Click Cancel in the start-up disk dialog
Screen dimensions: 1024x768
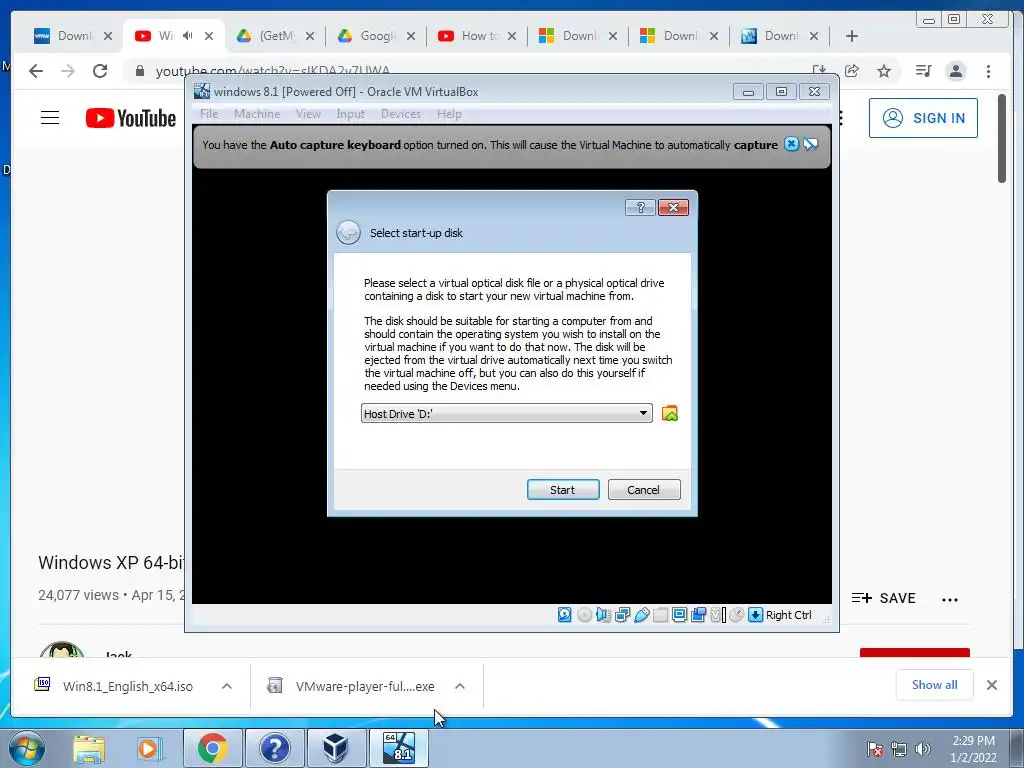[x=644, y=490]
